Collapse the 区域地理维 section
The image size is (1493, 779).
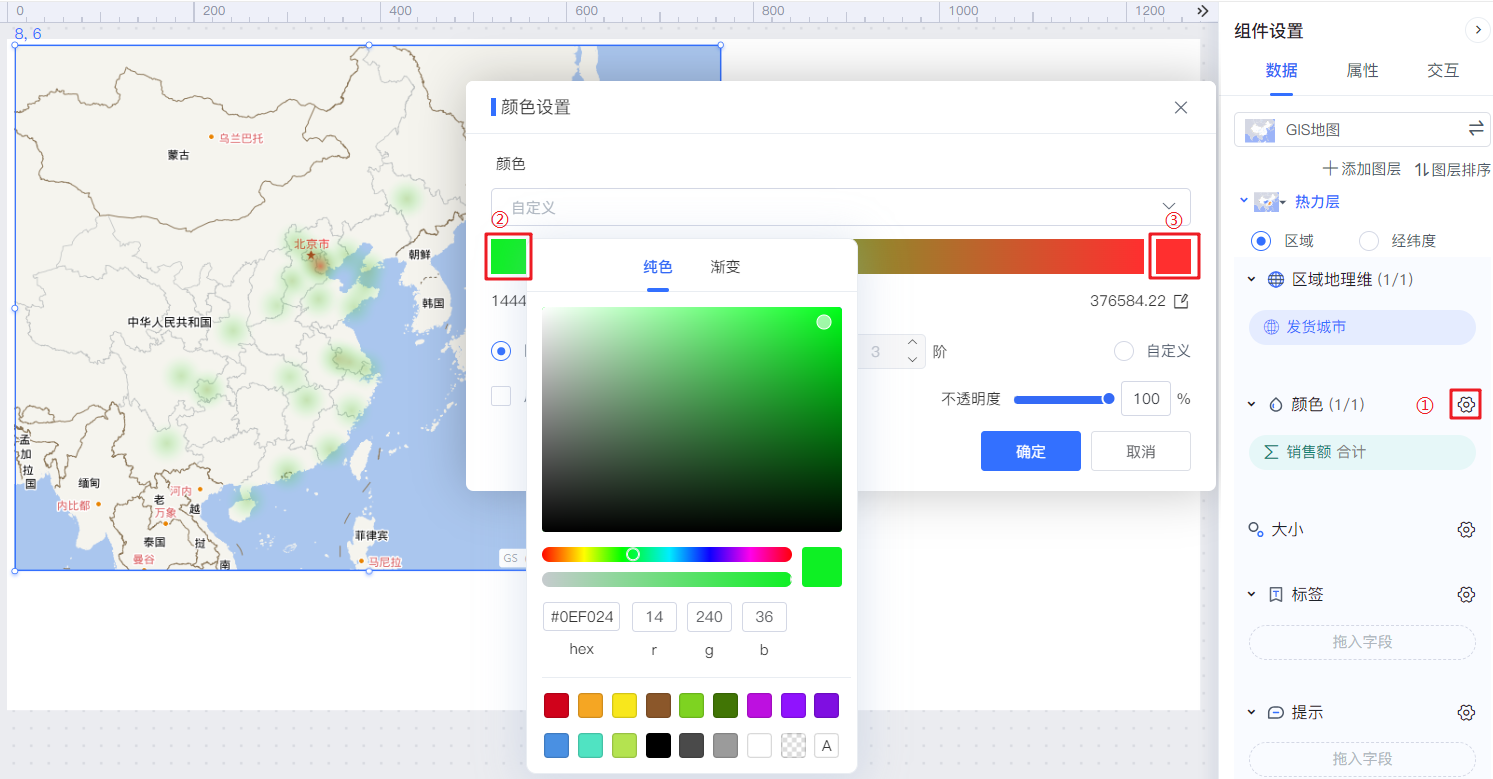(1251, 279)
